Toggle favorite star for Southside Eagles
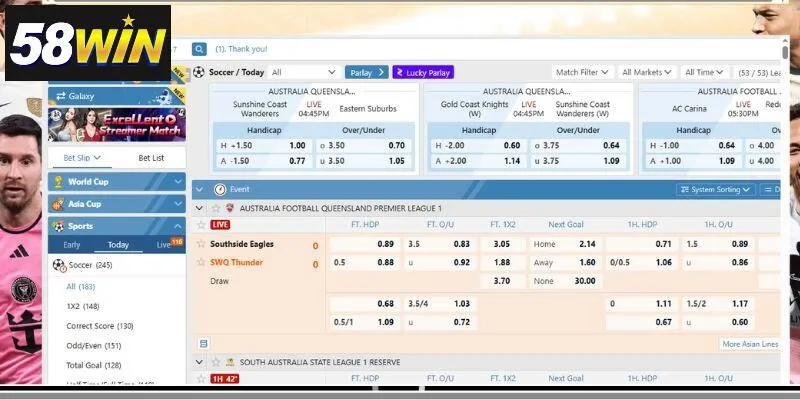800x400 pixels. (x=201, y=244)
